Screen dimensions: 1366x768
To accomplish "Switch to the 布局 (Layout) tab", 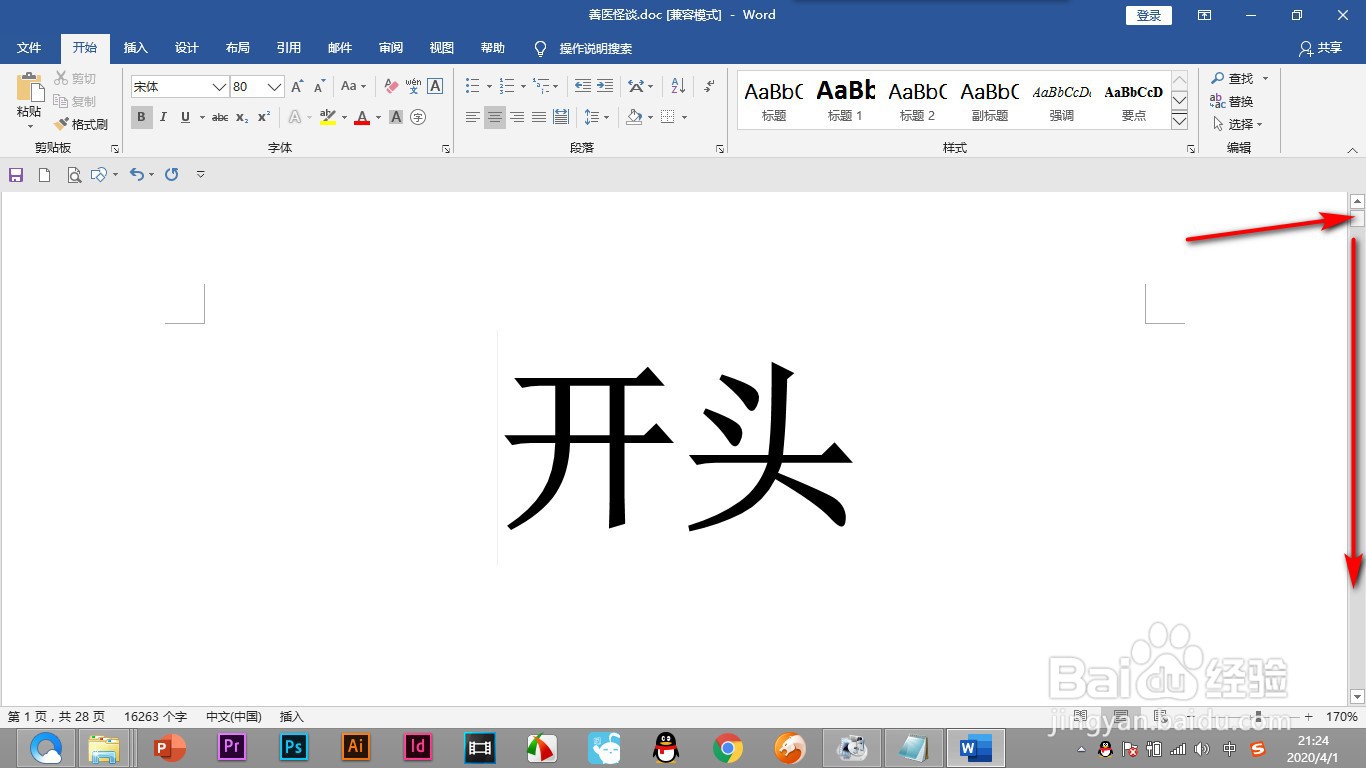I will coord(238,48).
